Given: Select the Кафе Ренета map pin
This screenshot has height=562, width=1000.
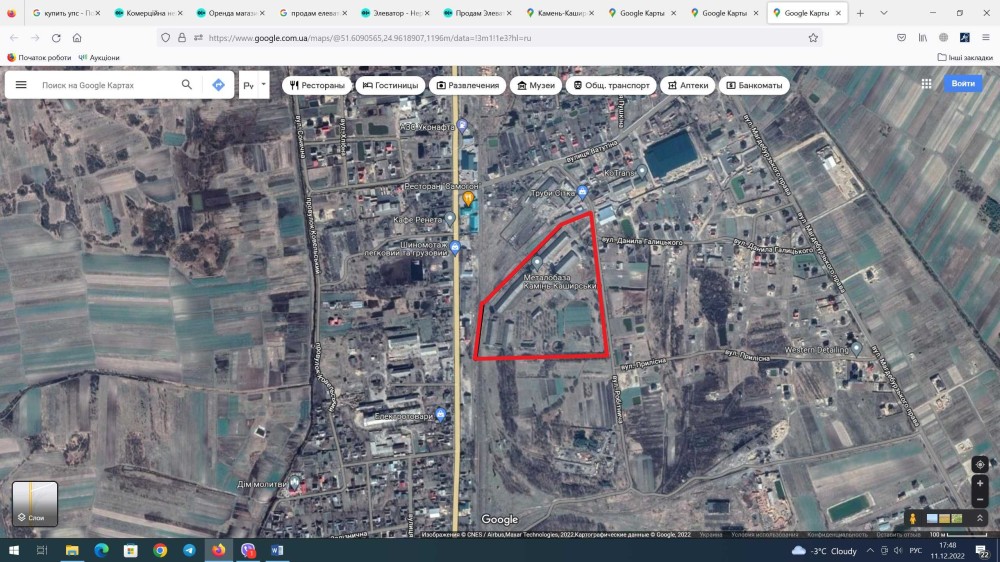Looking at the screenshot, I should [450, 219].
